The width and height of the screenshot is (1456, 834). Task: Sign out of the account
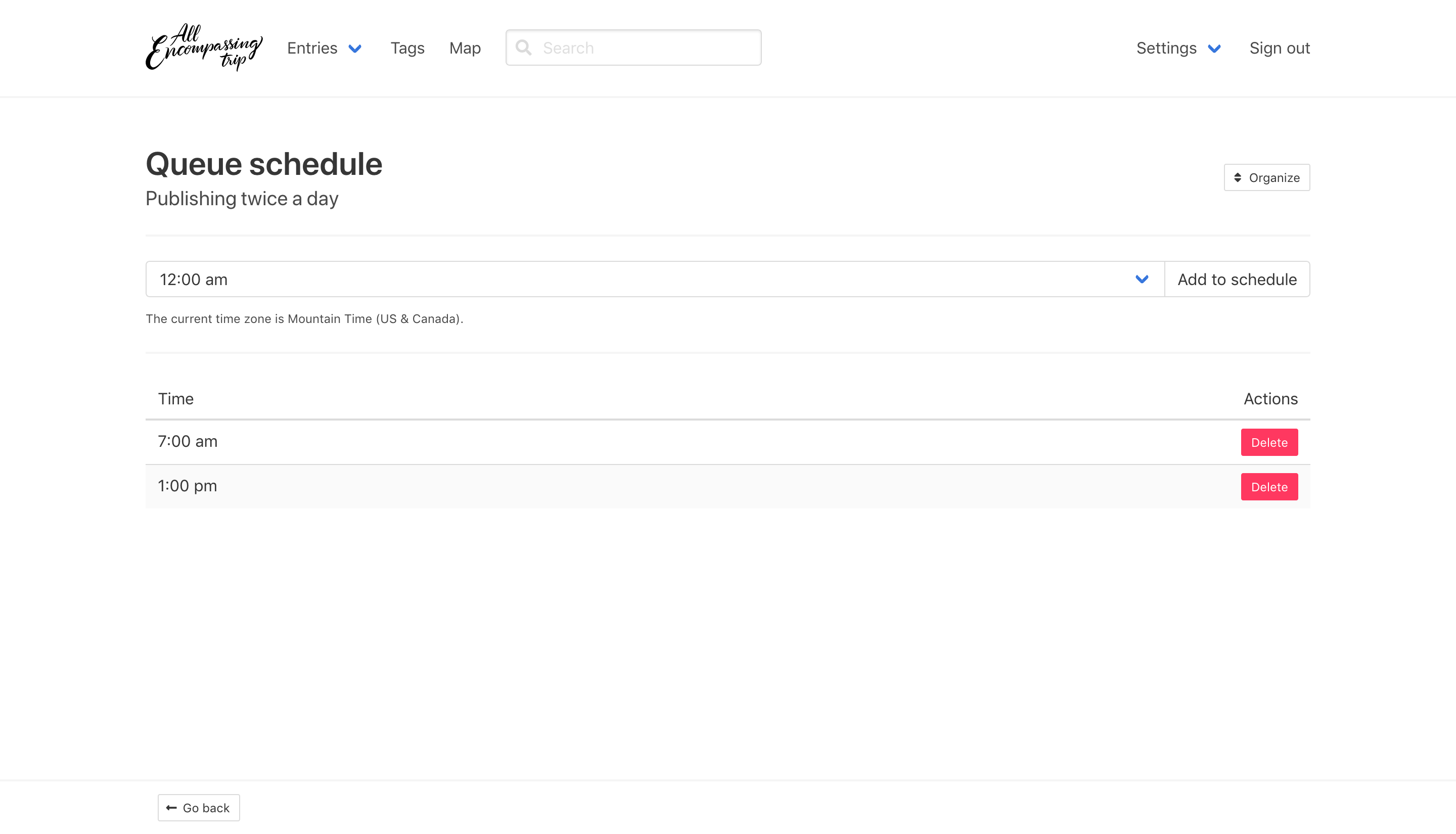pyautogui.click(x=1279, y=48)
